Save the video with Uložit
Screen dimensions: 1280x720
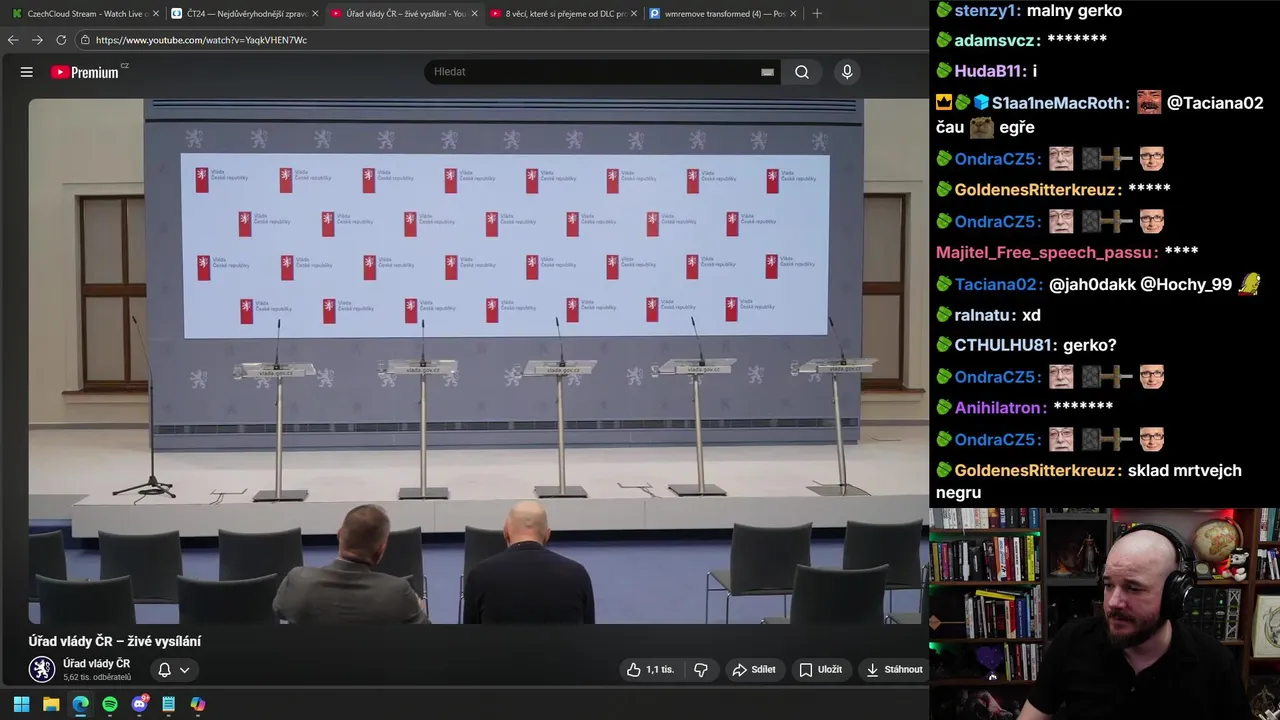pos(820,670)
